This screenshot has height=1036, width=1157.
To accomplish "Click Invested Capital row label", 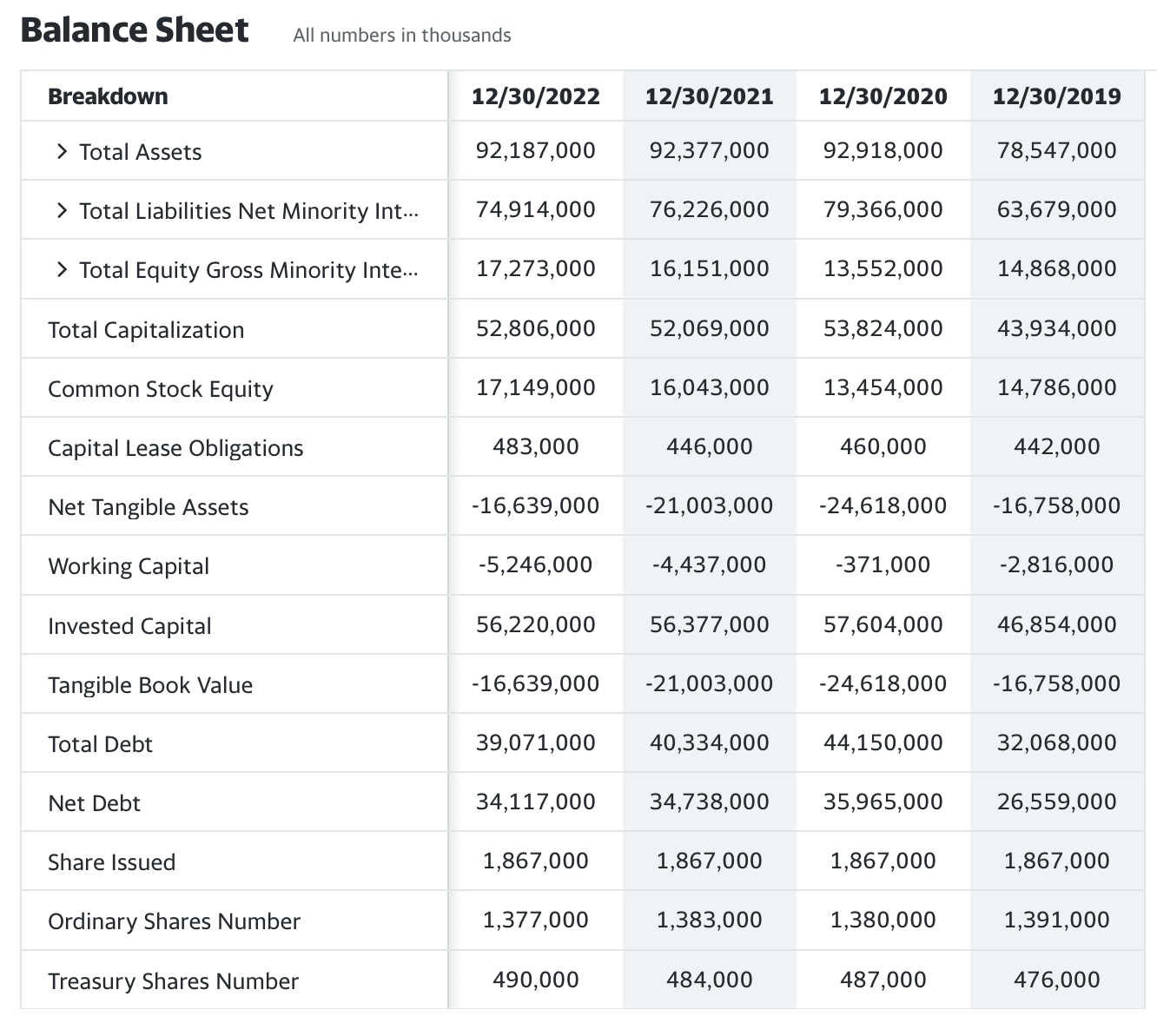I will 129,626.
